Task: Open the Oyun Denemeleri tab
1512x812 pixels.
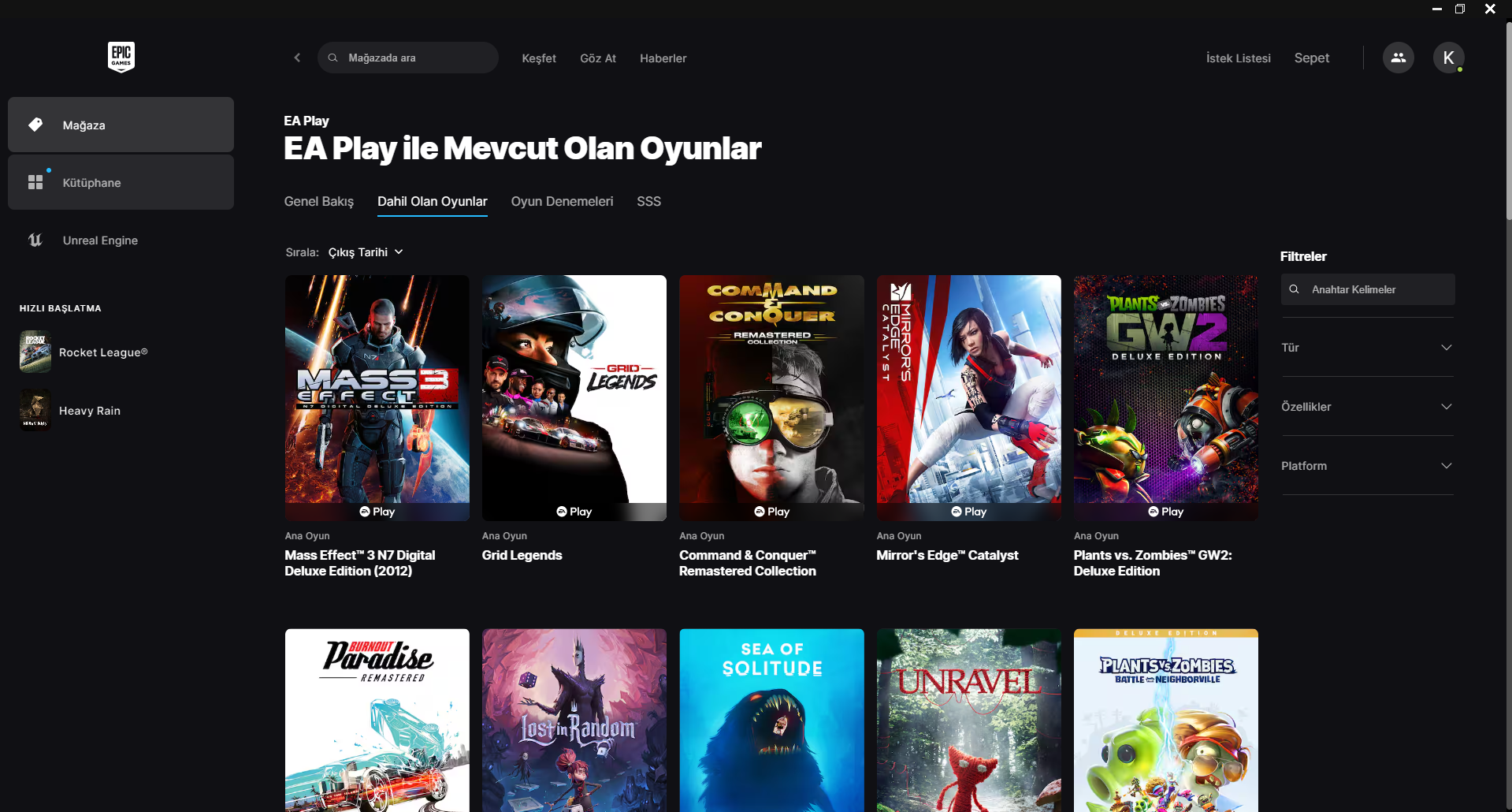Action: pyautogui.click(x=562, y=202)
